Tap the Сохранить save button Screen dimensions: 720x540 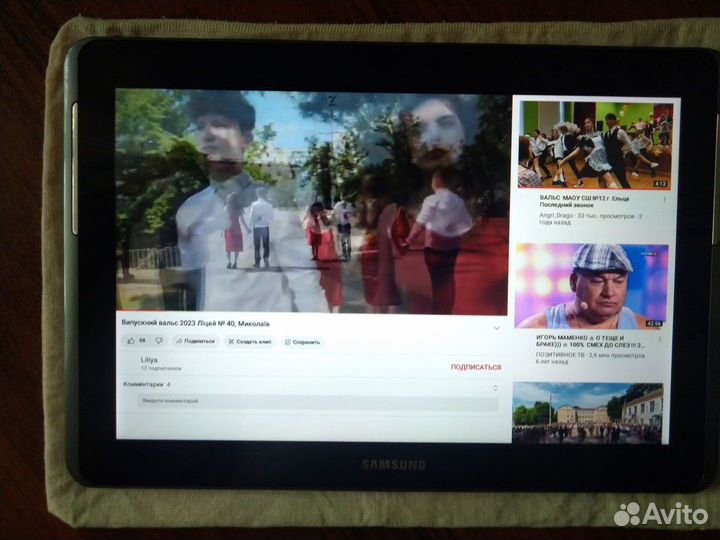coord(303,342)
